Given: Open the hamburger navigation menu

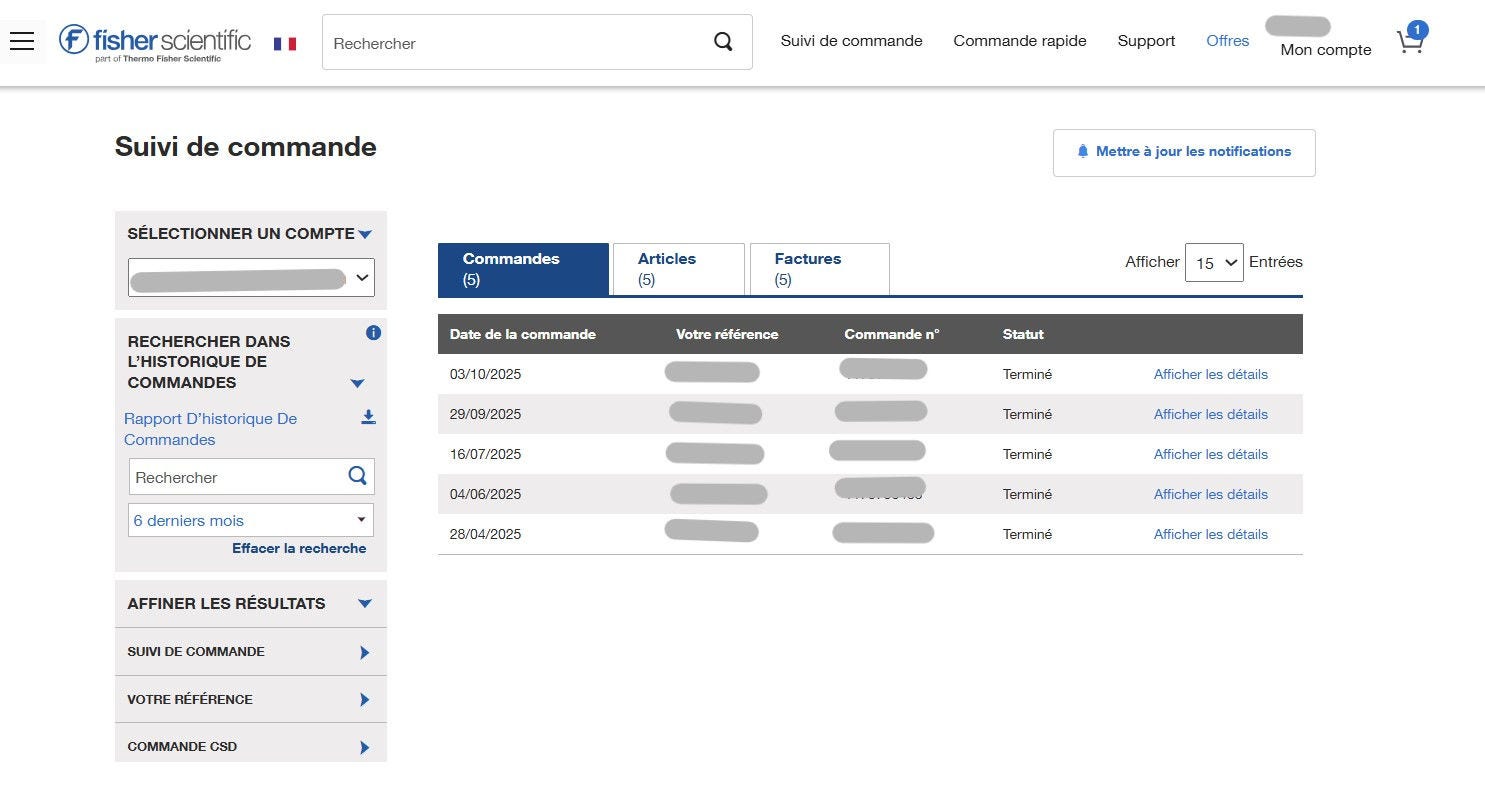Looking at the screenshot, I should tap(22, 41).
